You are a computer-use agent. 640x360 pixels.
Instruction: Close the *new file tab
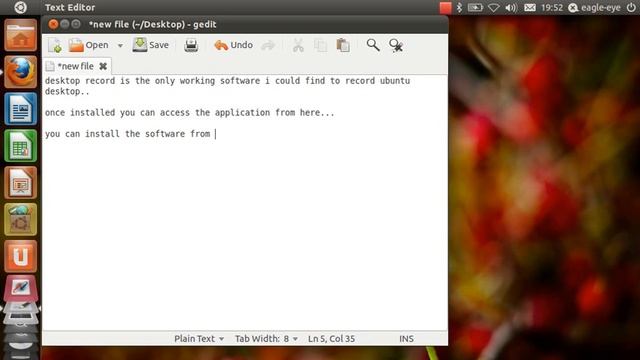coord(103,66)
